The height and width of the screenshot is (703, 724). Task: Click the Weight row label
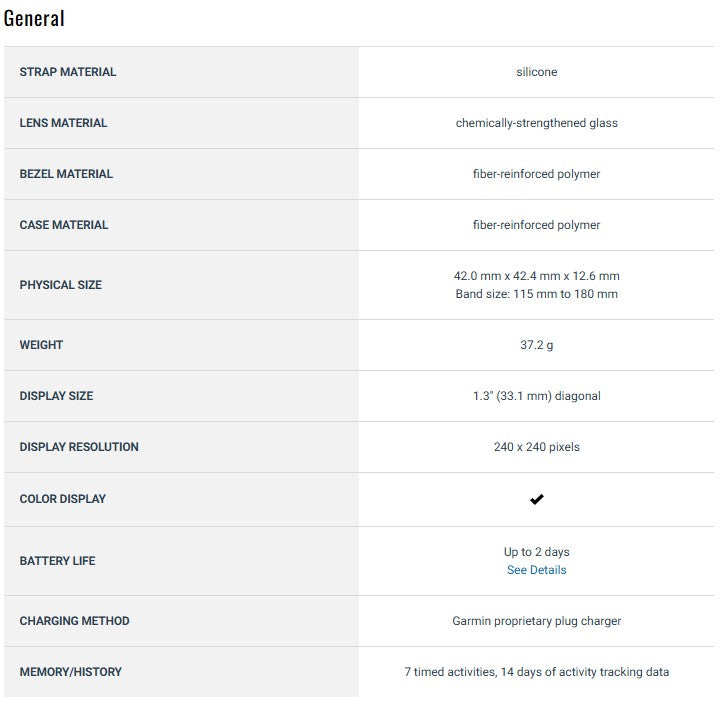(x=41, y=345)
